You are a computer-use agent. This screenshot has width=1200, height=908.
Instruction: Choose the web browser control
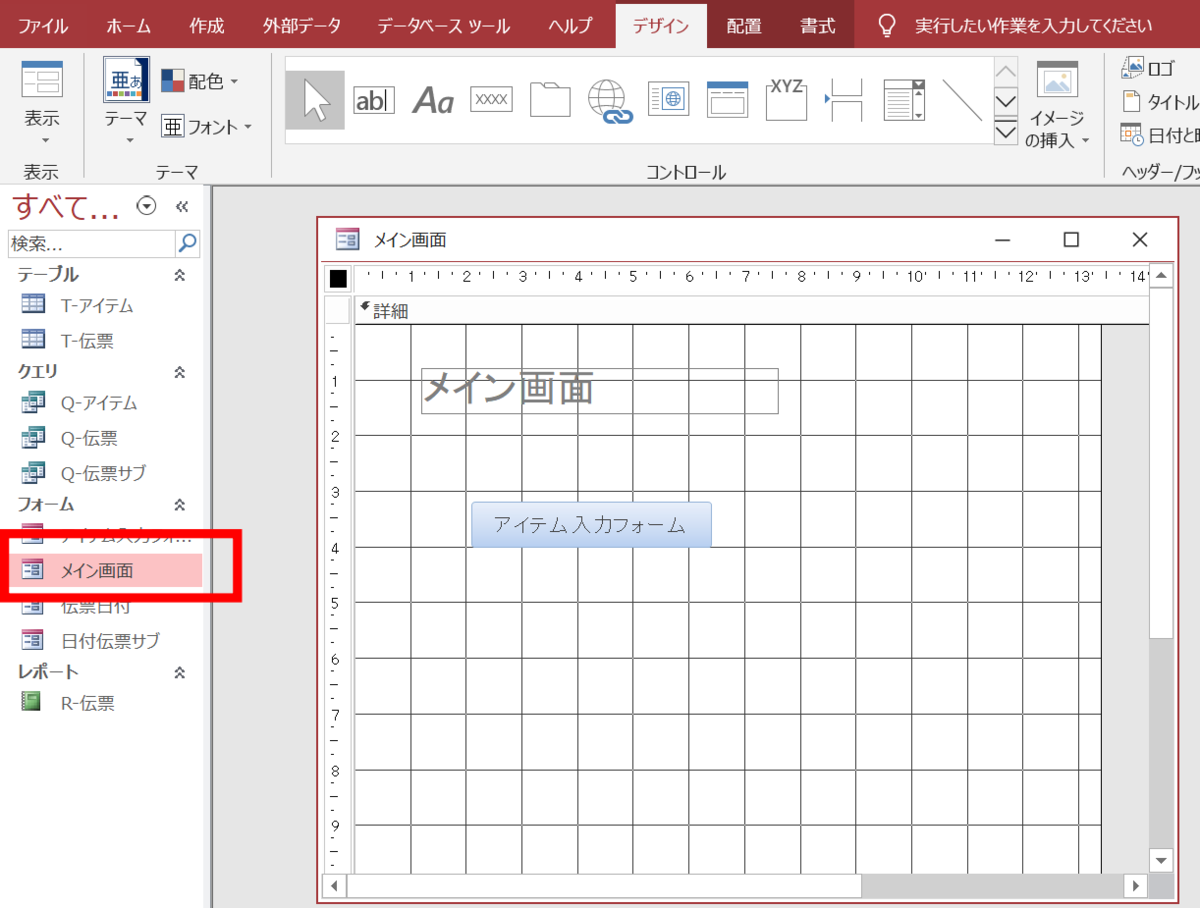(669, 100)
